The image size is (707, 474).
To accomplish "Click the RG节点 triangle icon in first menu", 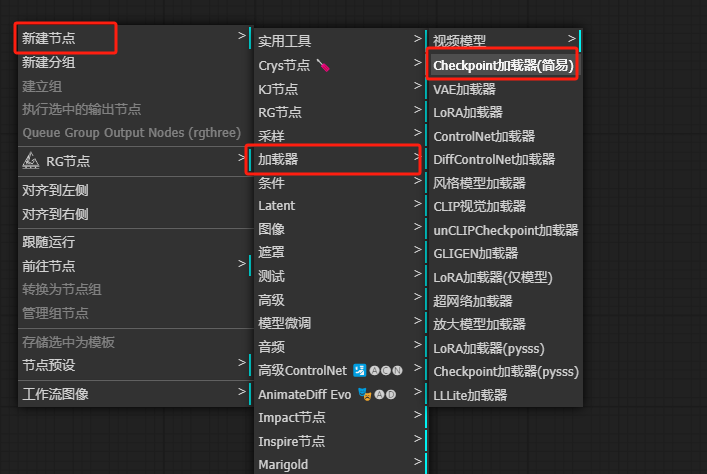I will 31,161.
